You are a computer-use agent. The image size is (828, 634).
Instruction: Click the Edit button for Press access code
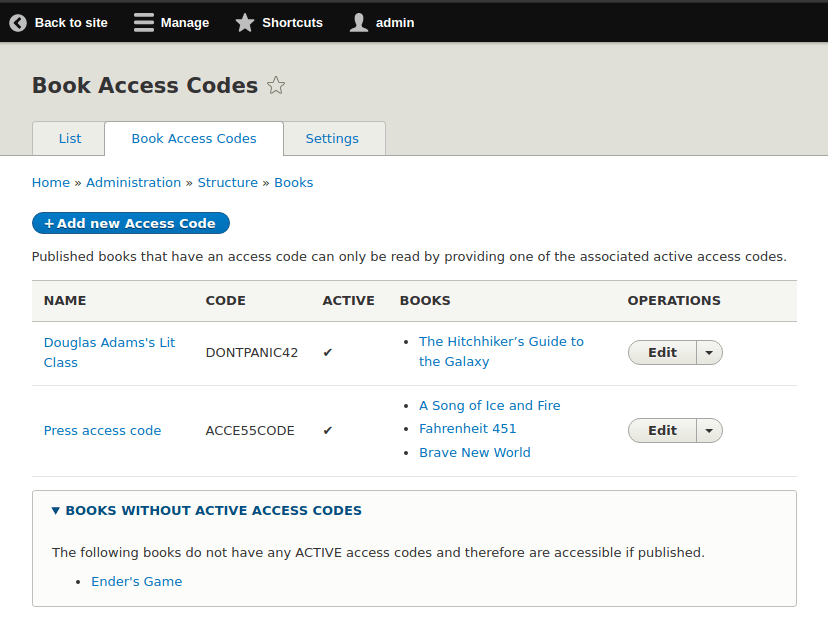tap(661, 430)
